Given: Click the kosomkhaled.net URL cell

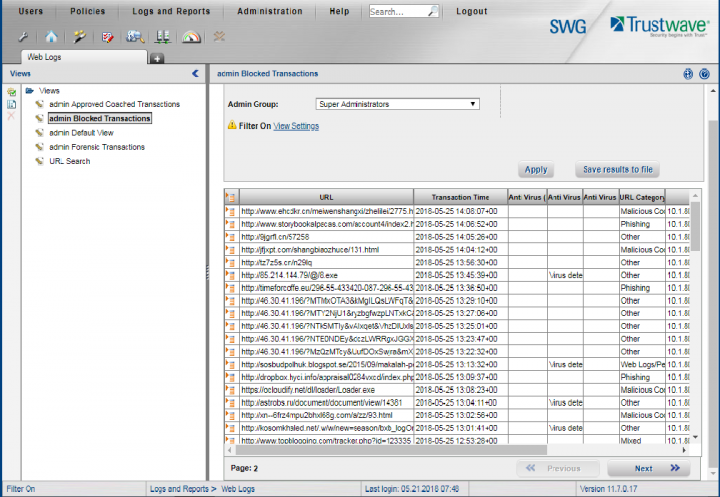Looking at the screenshot, I should point(326,428).
